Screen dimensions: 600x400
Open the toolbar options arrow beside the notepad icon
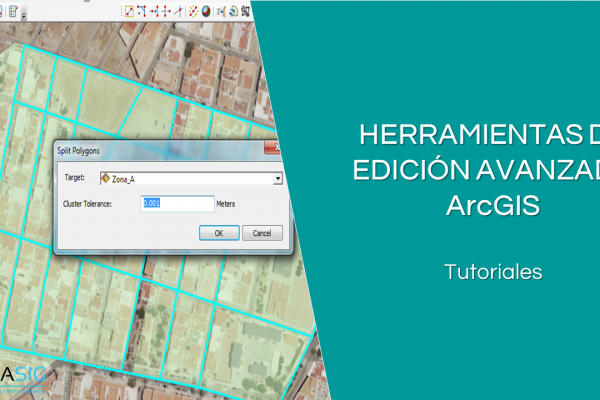click(24, 12)
